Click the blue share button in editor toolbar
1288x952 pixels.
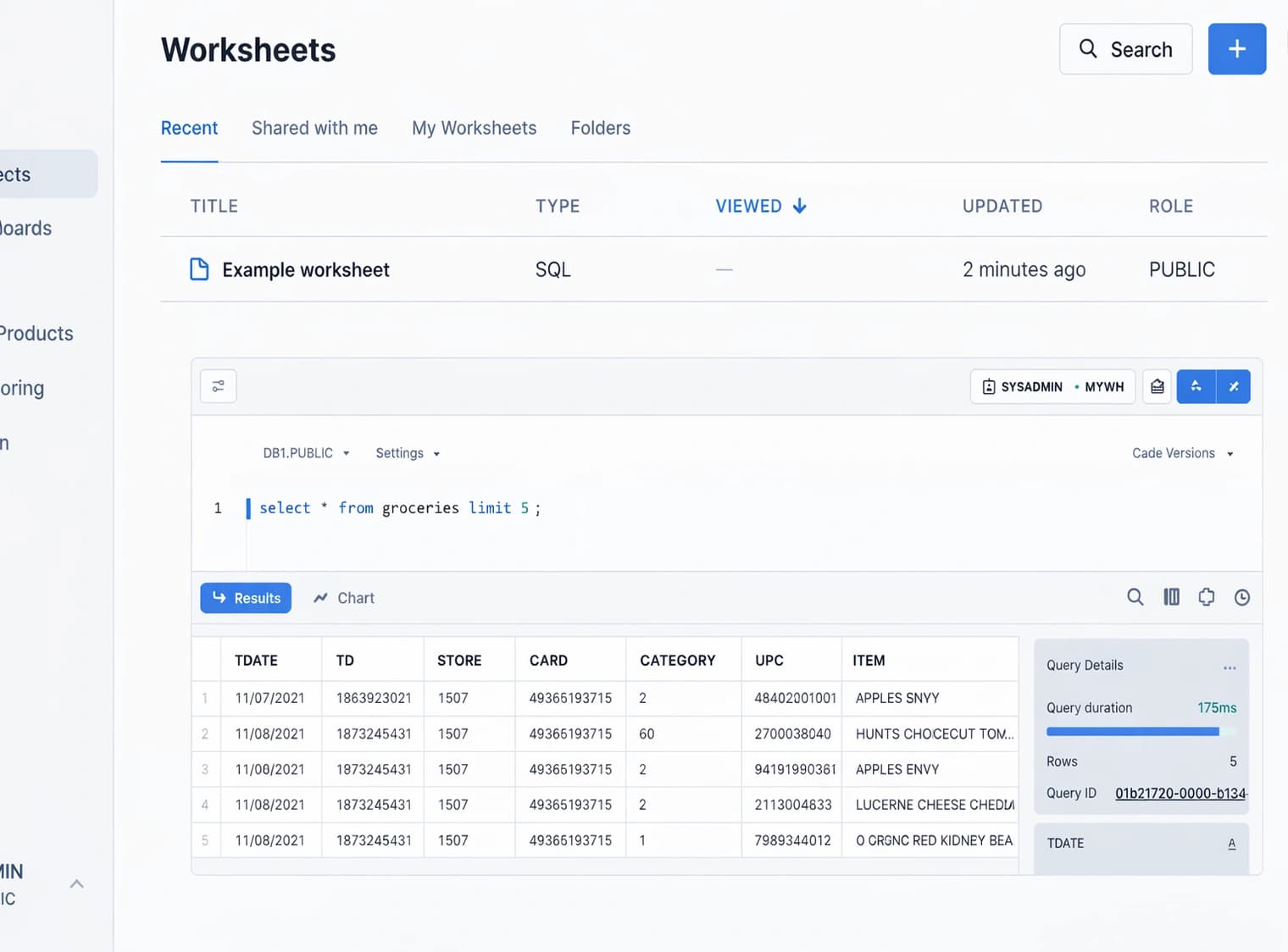[1196, 386]
